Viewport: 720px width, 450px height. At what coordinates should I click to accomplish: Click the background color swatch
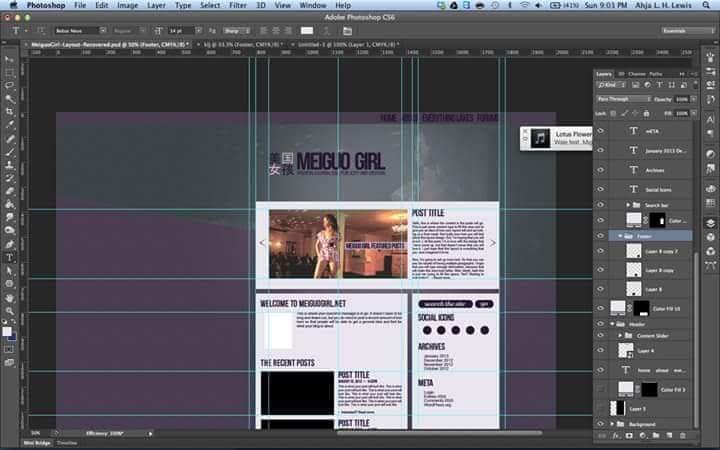click(12, 337)
